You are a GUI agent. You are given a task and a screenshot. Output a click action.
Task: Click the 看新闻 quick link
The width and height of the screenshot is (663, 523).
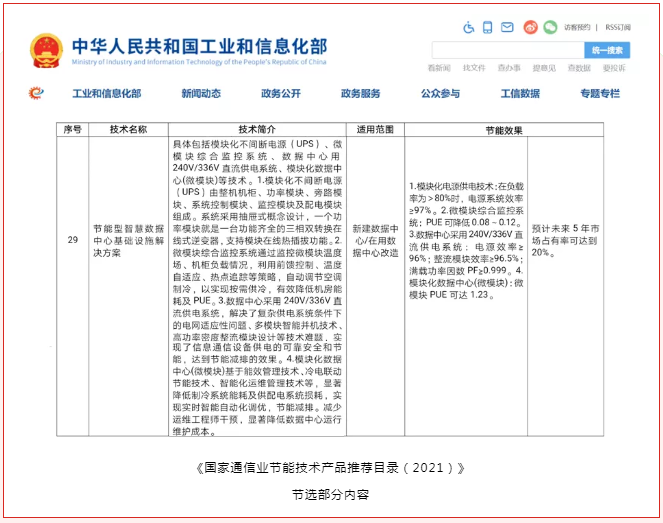point(439,68)
